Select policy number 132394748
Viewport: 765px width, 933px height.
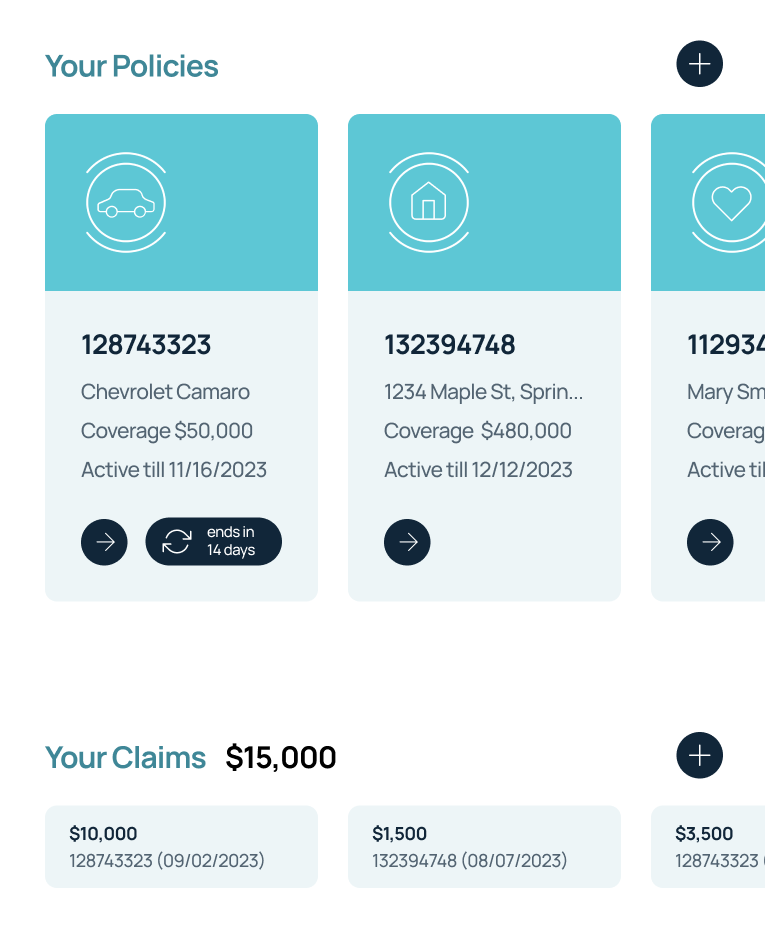pyautogui.click(x=449, y=345)
